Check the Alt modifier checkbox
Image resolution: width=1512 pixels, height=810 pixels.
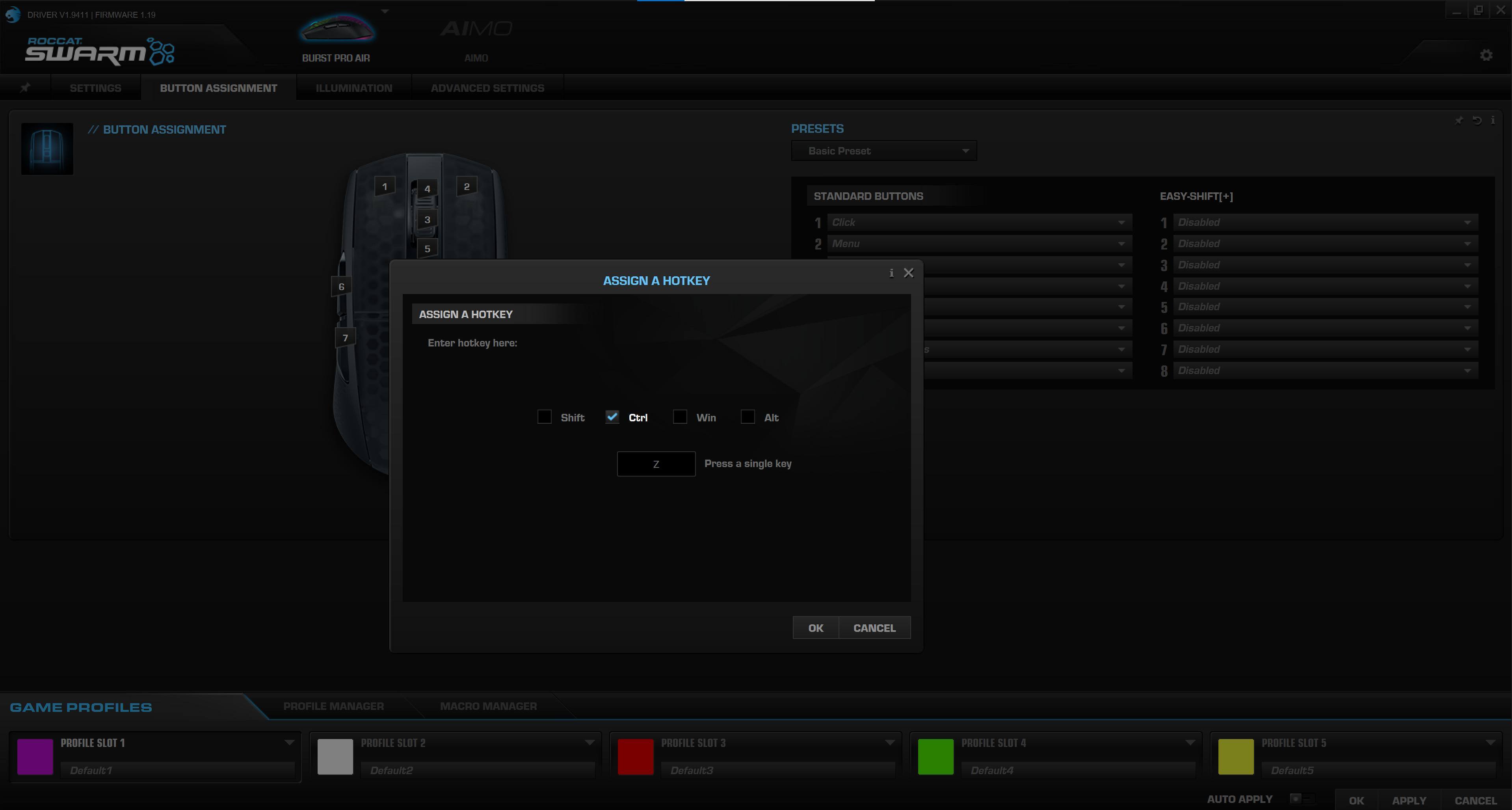pos(747,417)
